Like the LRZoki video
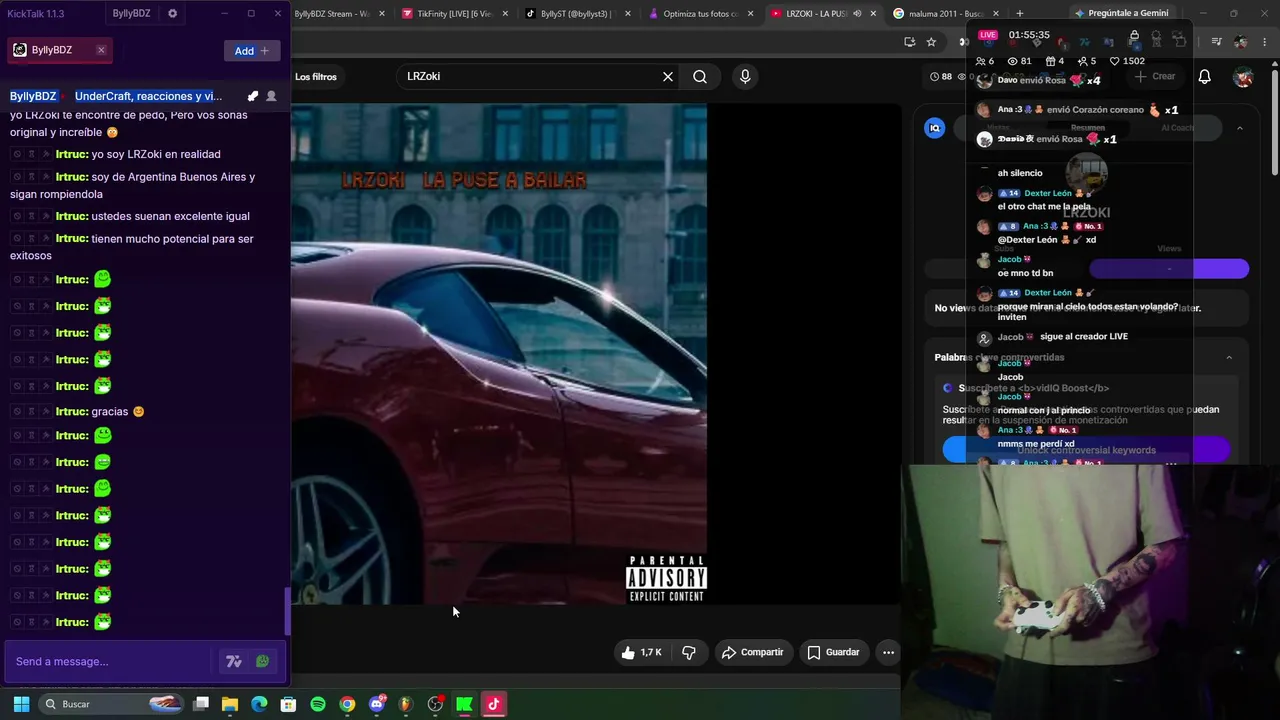This screenshot has height=720, width=1280. coord(641,652)
